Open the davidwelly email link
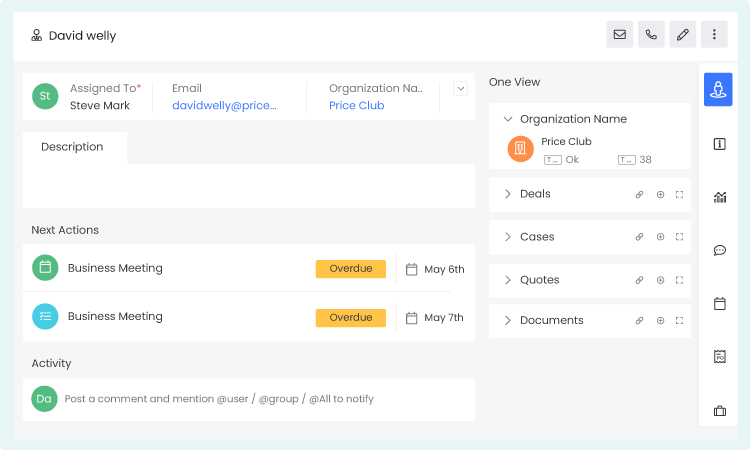Screen dimensions: 750x450 pyautogui.click(x=224, y=105)
